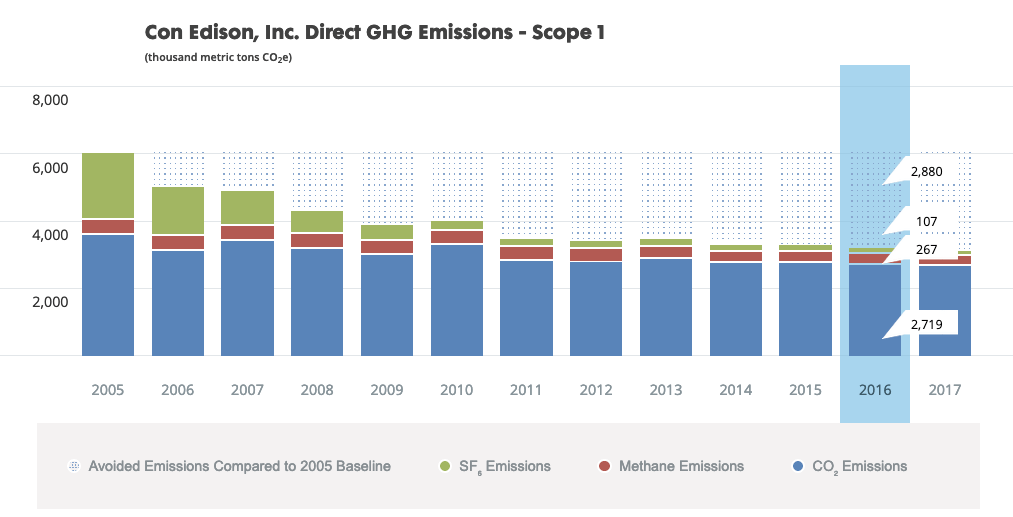Select the 2014 blue CO2 bar
The image size is (1013, 517).
tap(736, 309)
